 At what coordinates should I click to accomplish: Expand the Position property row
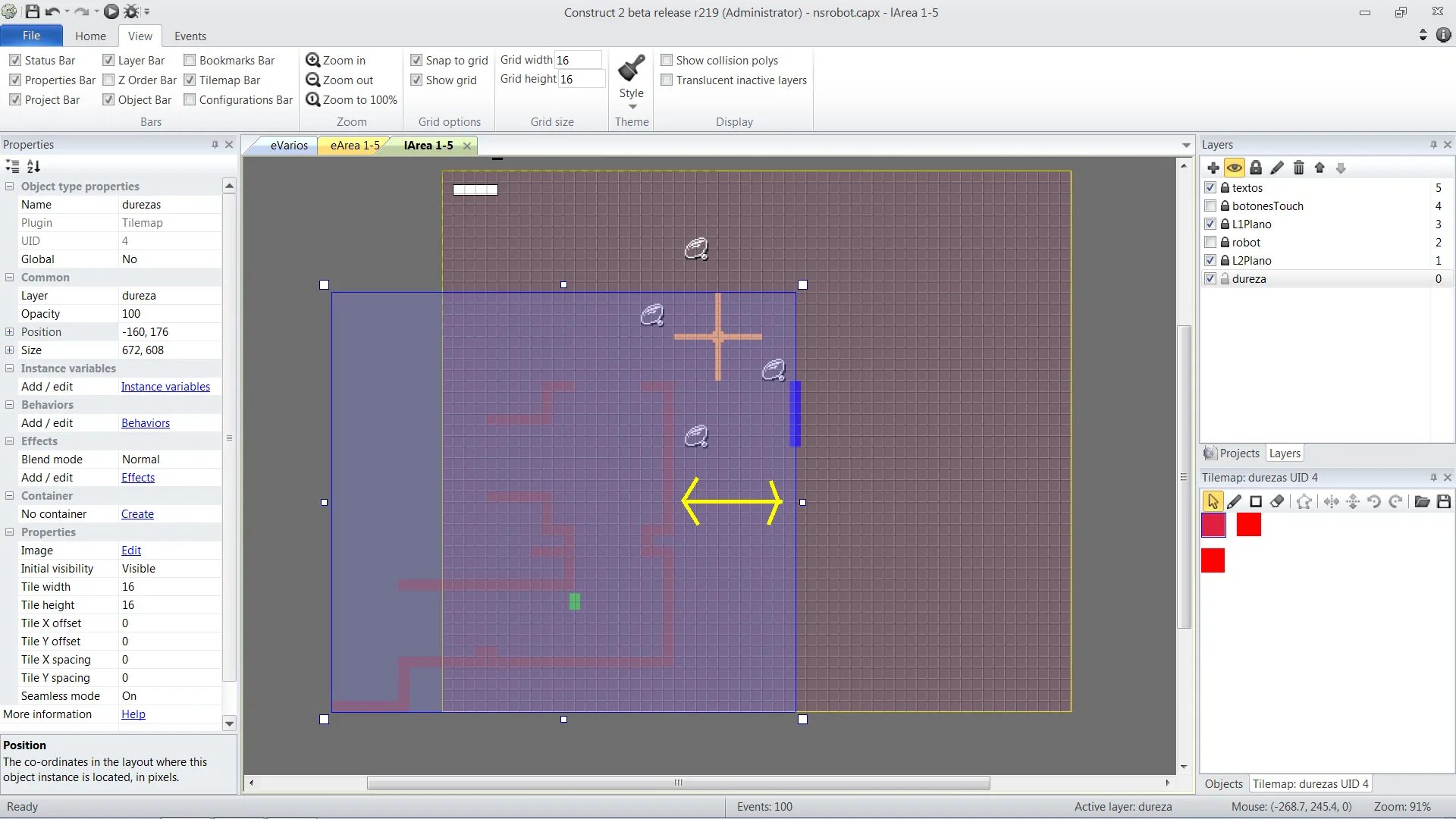tap(9, 331)
